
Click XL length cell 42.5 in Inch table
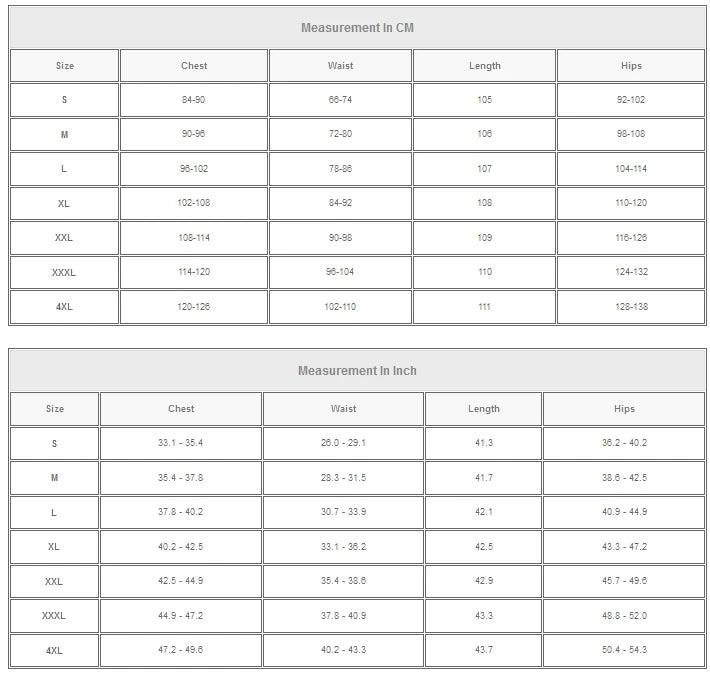(x=484, y=547)
